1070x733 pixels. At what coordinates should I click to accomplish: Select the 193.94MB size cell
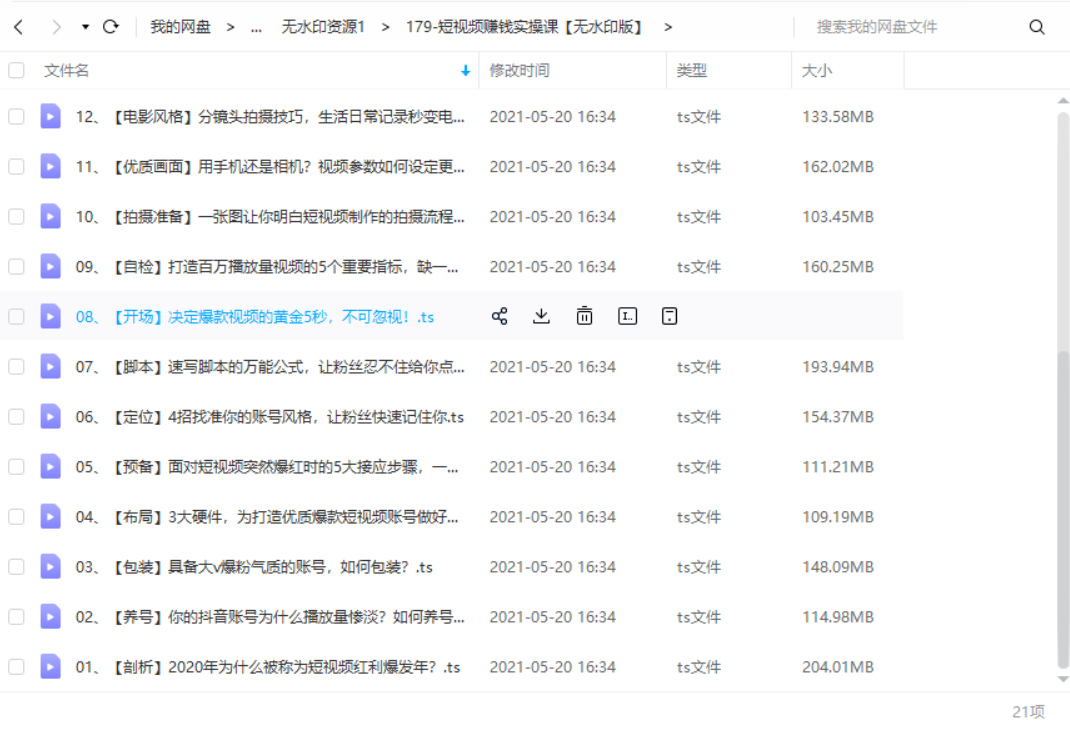coord(838,366)
